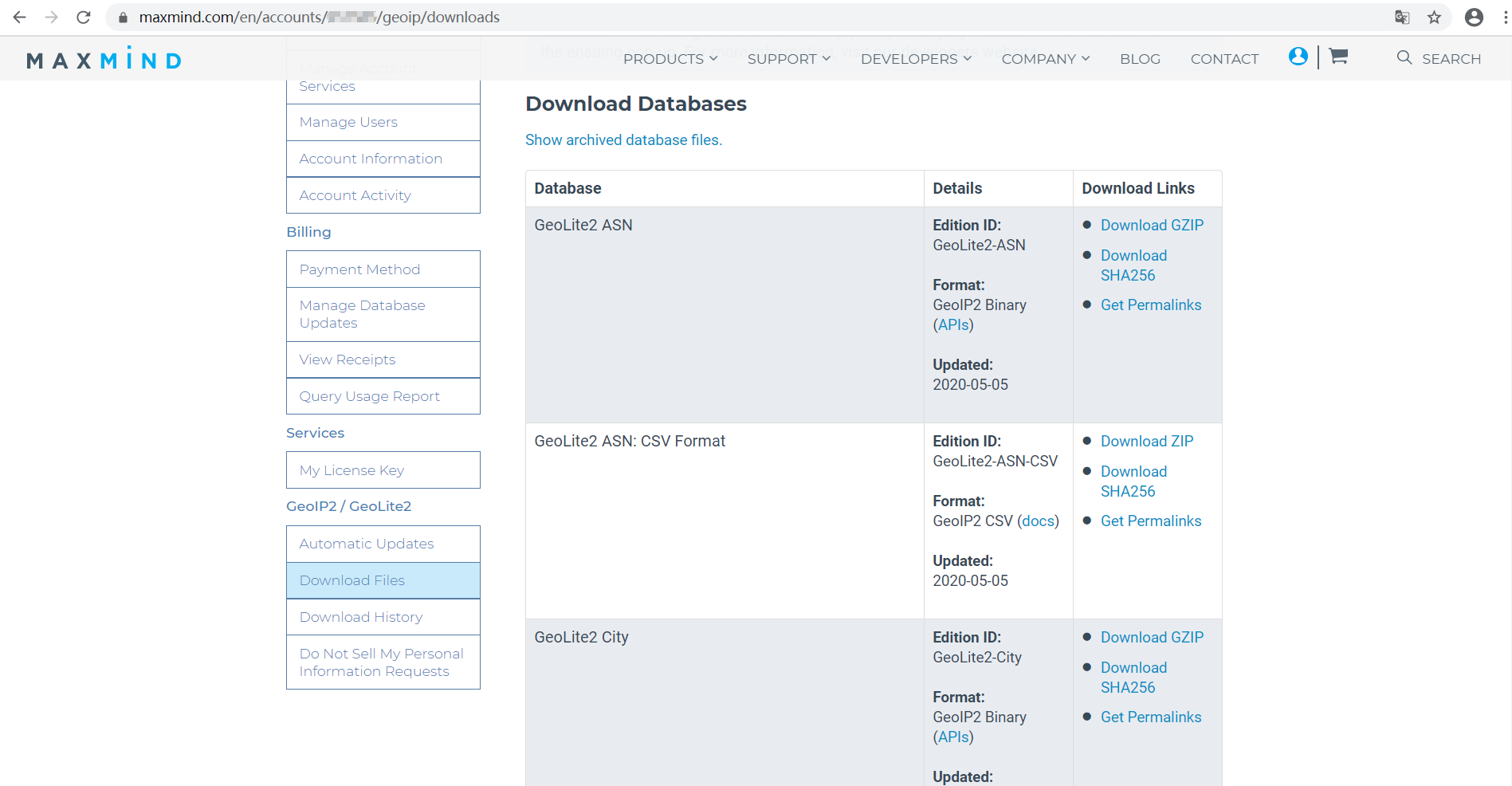The height and width of the screenshot is (786, 1512).
Task: Click the GeoLite2-ASN-CSV edition ID value
Action: pyautogui.click(x=995, y=461)
